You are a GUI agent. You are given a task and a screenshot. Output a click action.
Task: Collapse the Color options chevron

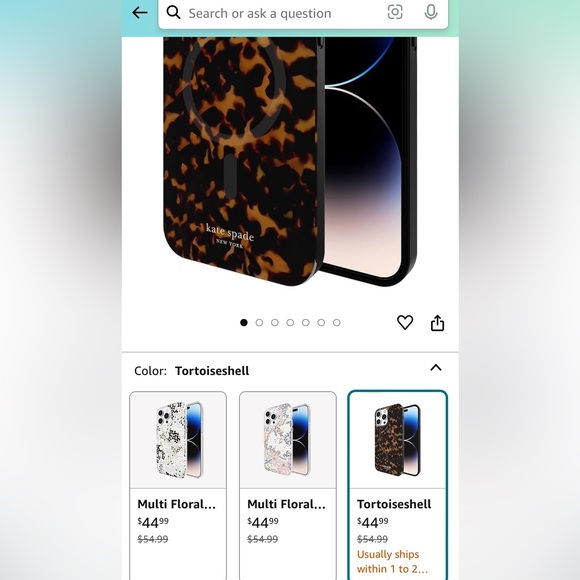pyautogui.click(x=436, y=368)
